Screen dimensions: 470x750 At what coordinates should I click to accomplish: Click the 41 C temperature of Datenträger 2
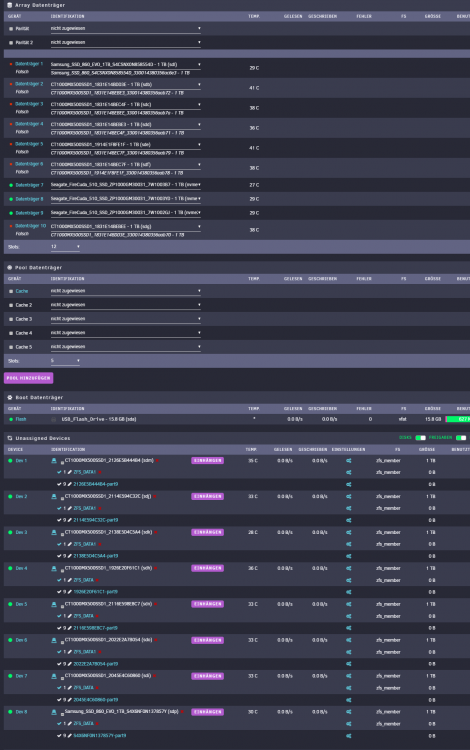(254, 88)
